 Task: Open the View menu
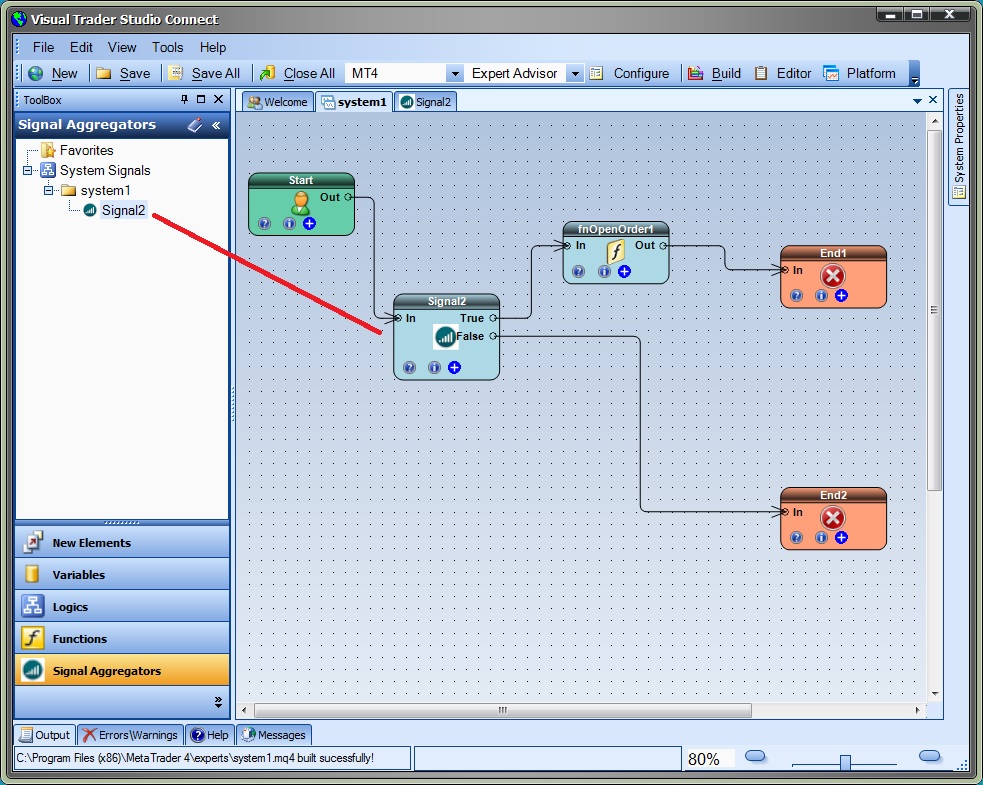click(122, 47)
